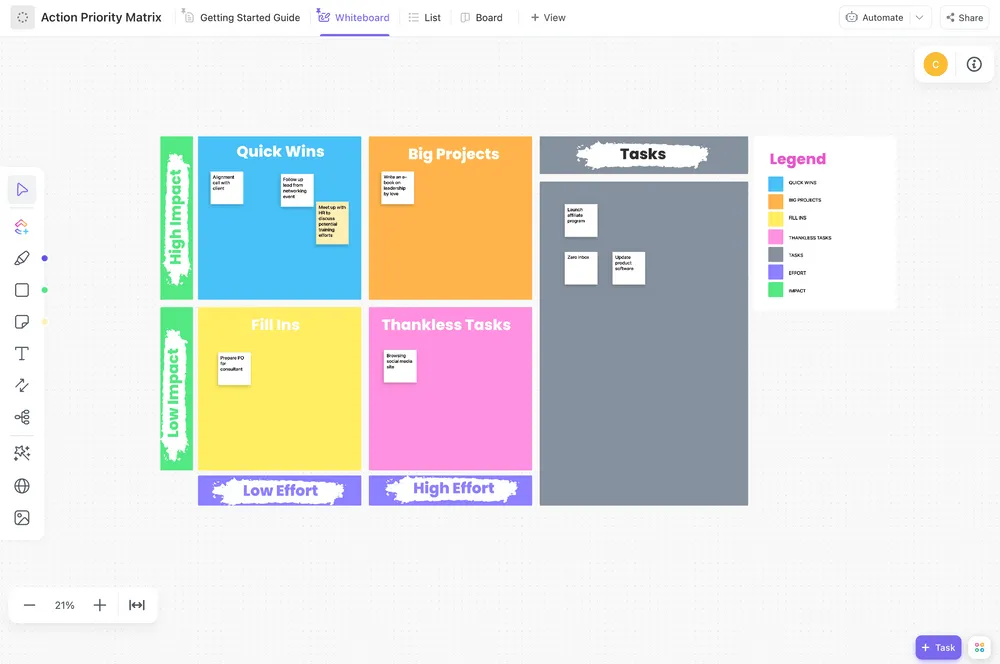Select the 'Zero inbox' sticky note
Image resolution: width=1000 pixels, height=664 pixels.
581,268
